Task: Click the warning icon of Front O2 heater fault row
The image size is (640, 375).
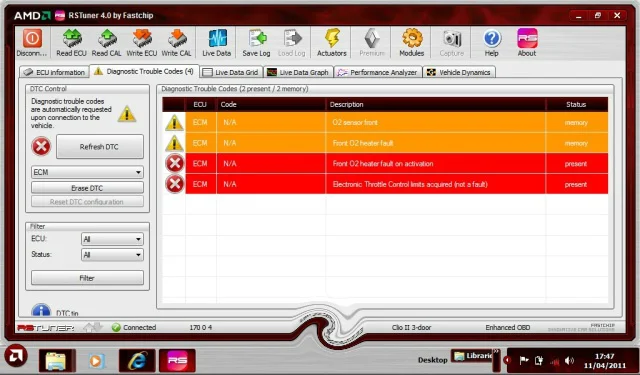Action: coord(174,143)
